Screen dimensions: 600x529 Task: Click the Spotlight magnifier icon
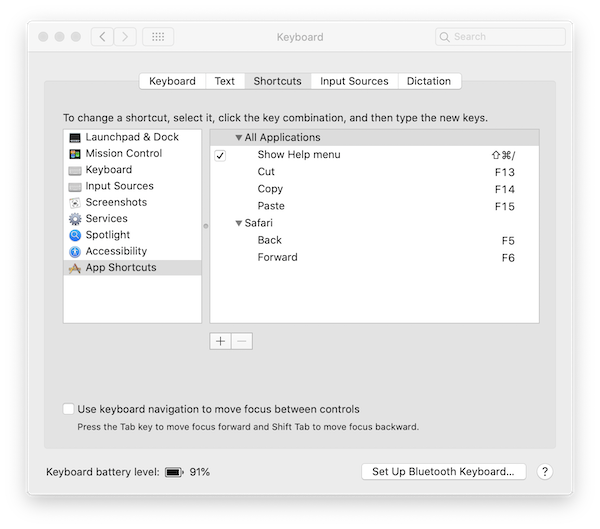pos(75,235)
